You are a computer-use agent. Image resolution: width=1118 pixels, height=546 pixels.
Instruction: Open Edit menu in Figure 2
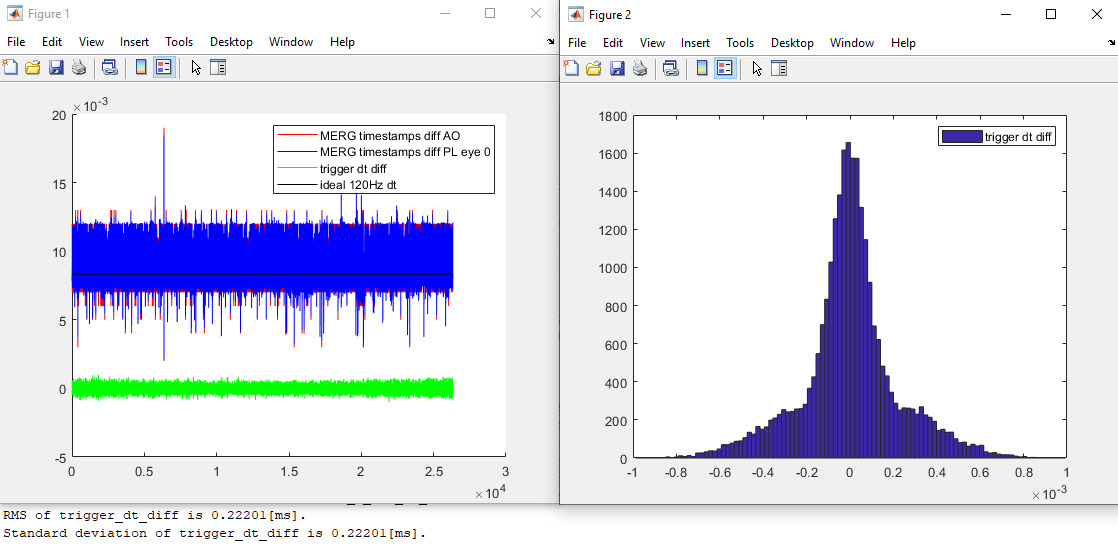pyautogui.click(x=613, y=43)
